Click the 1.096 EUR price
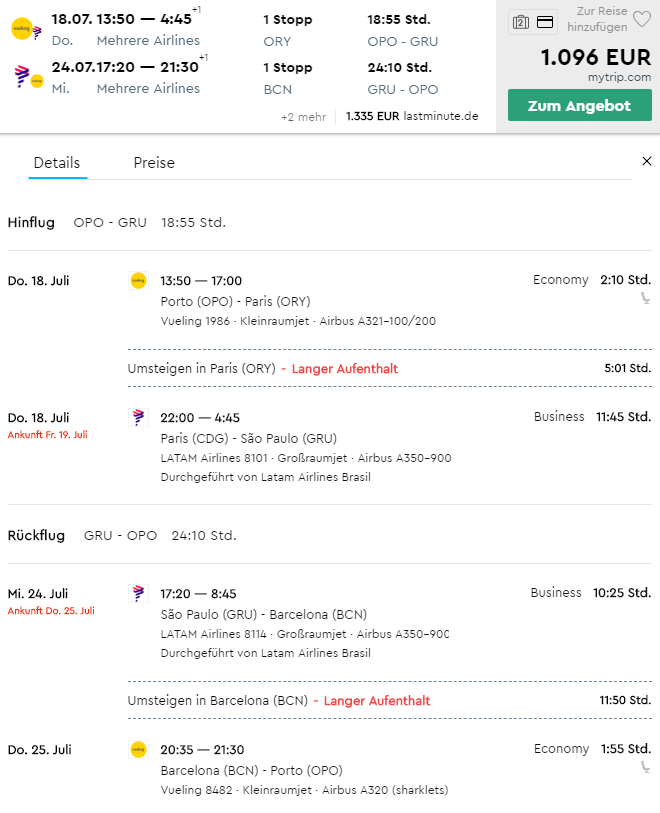Image resolution: width=660 pixels, height=813 pixels. [x=596, y=58]
